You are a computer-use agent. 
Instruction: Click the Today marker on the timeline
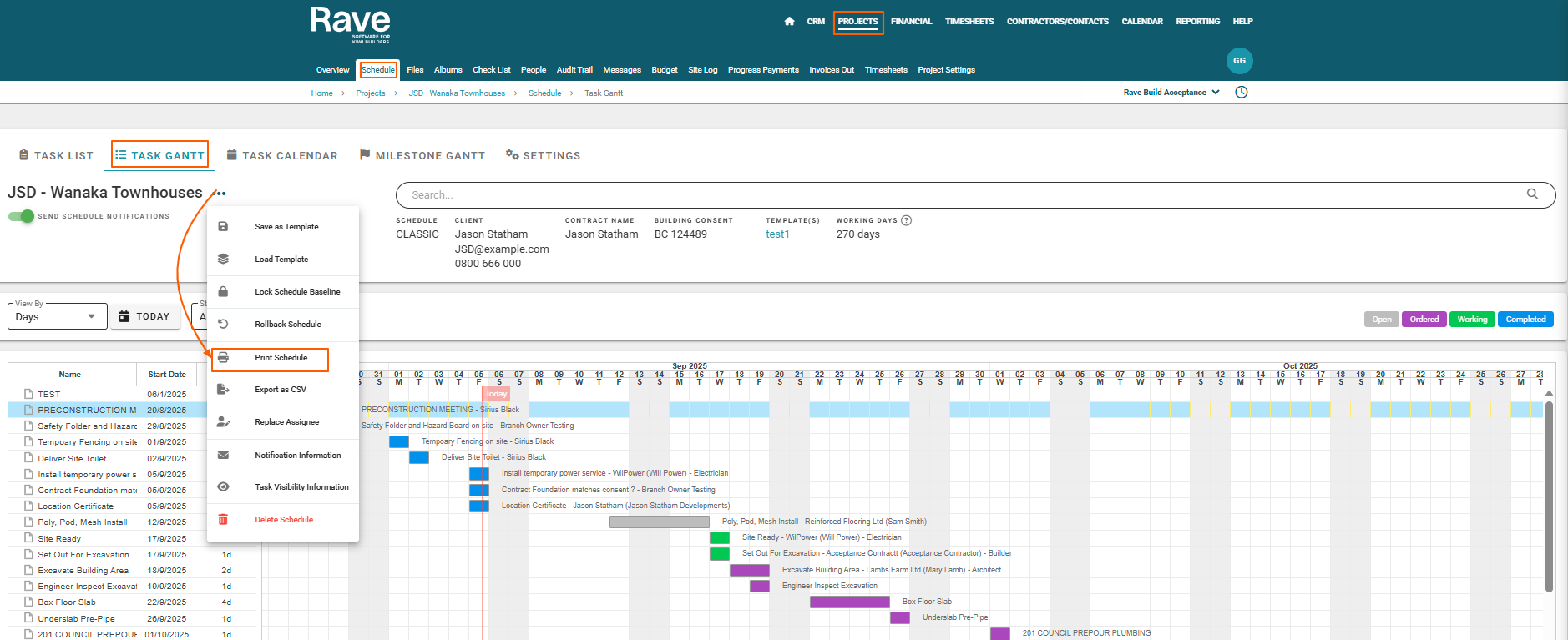[x=496, y=394]
